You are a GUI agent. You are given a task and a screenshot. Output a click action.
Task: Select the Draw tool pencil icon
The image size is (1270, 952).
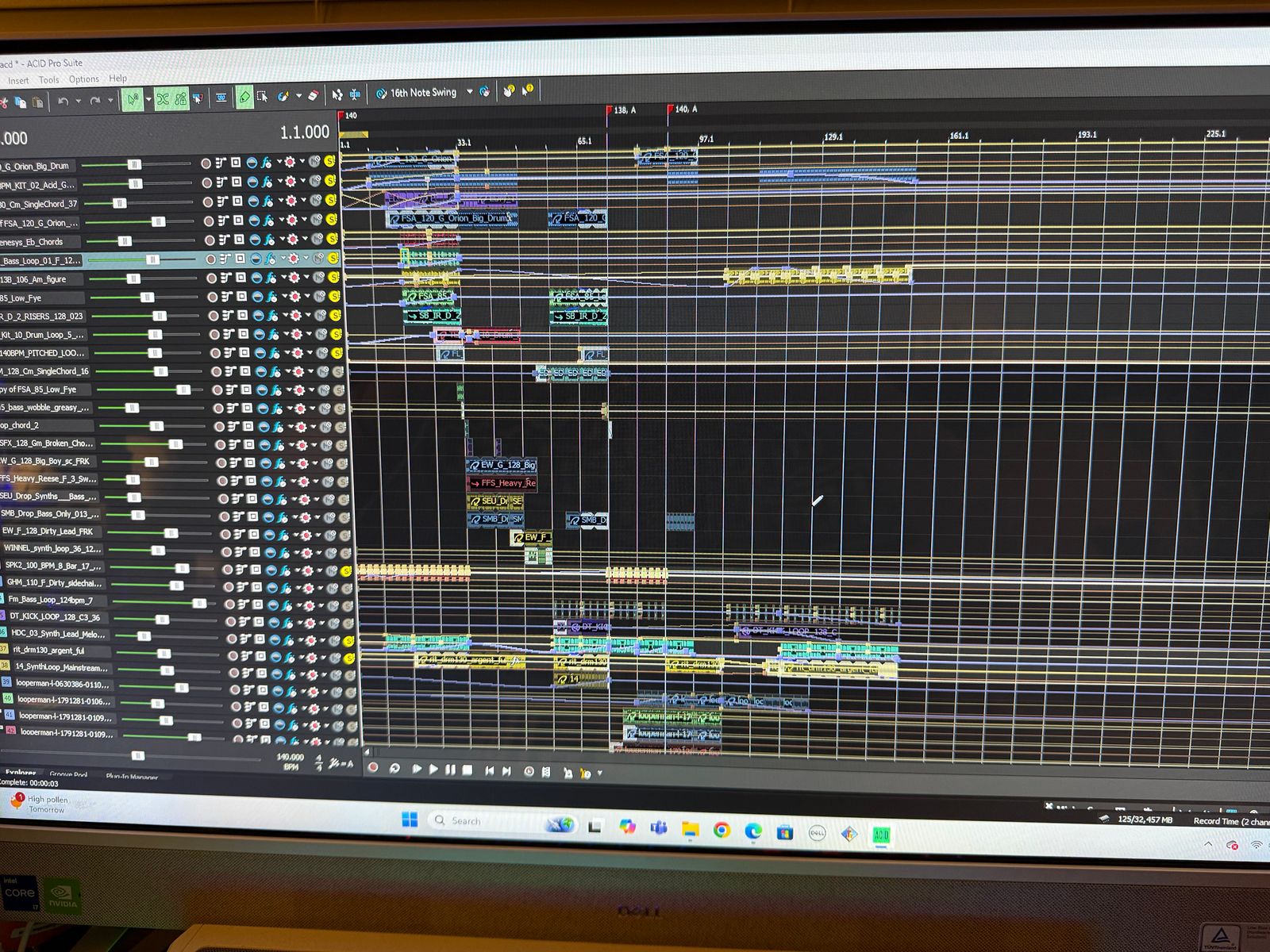pyautogui.click(x=244, y=98)
